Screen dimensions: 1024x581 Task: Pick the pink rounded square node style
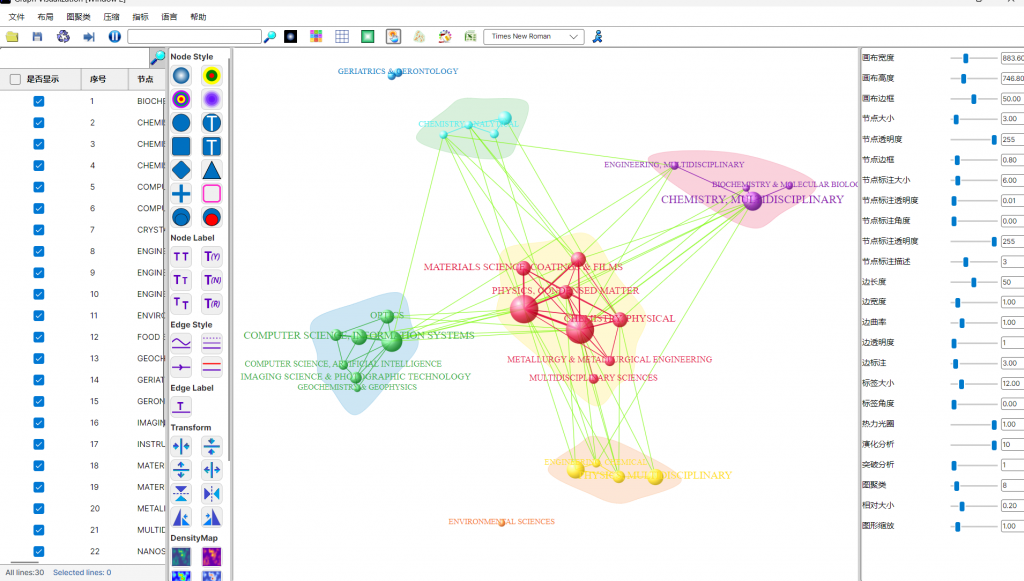tap(211, 194)
